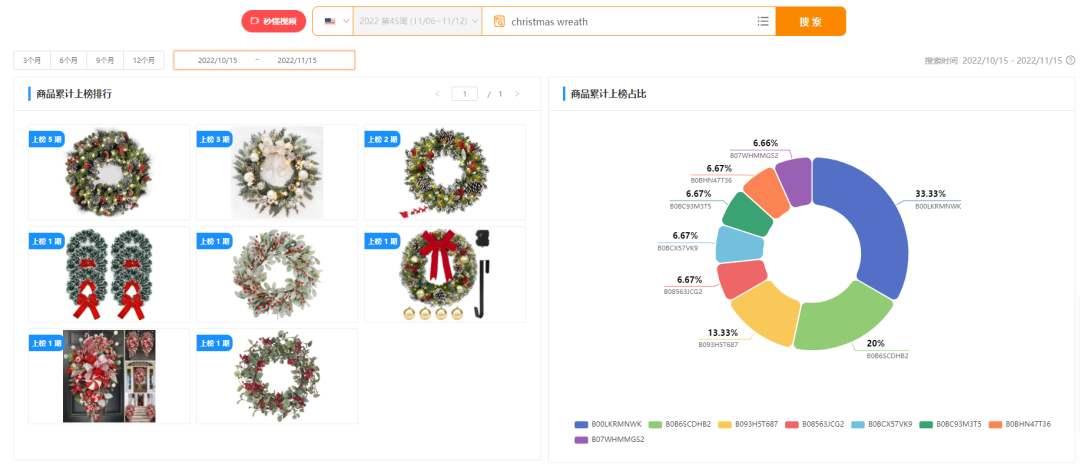Click the blue 33.33% donut segment
The width and height of the screenshot is (1080, 469).
tap(875, 220)
